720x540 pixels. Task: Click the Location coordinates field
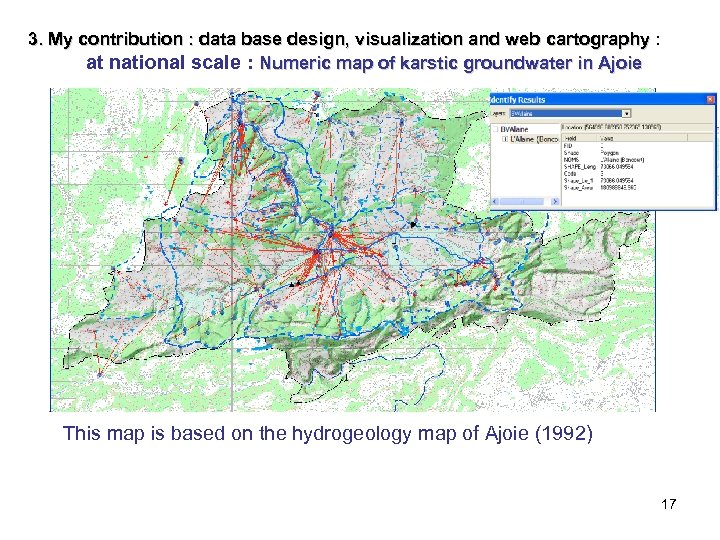(637, 127)
